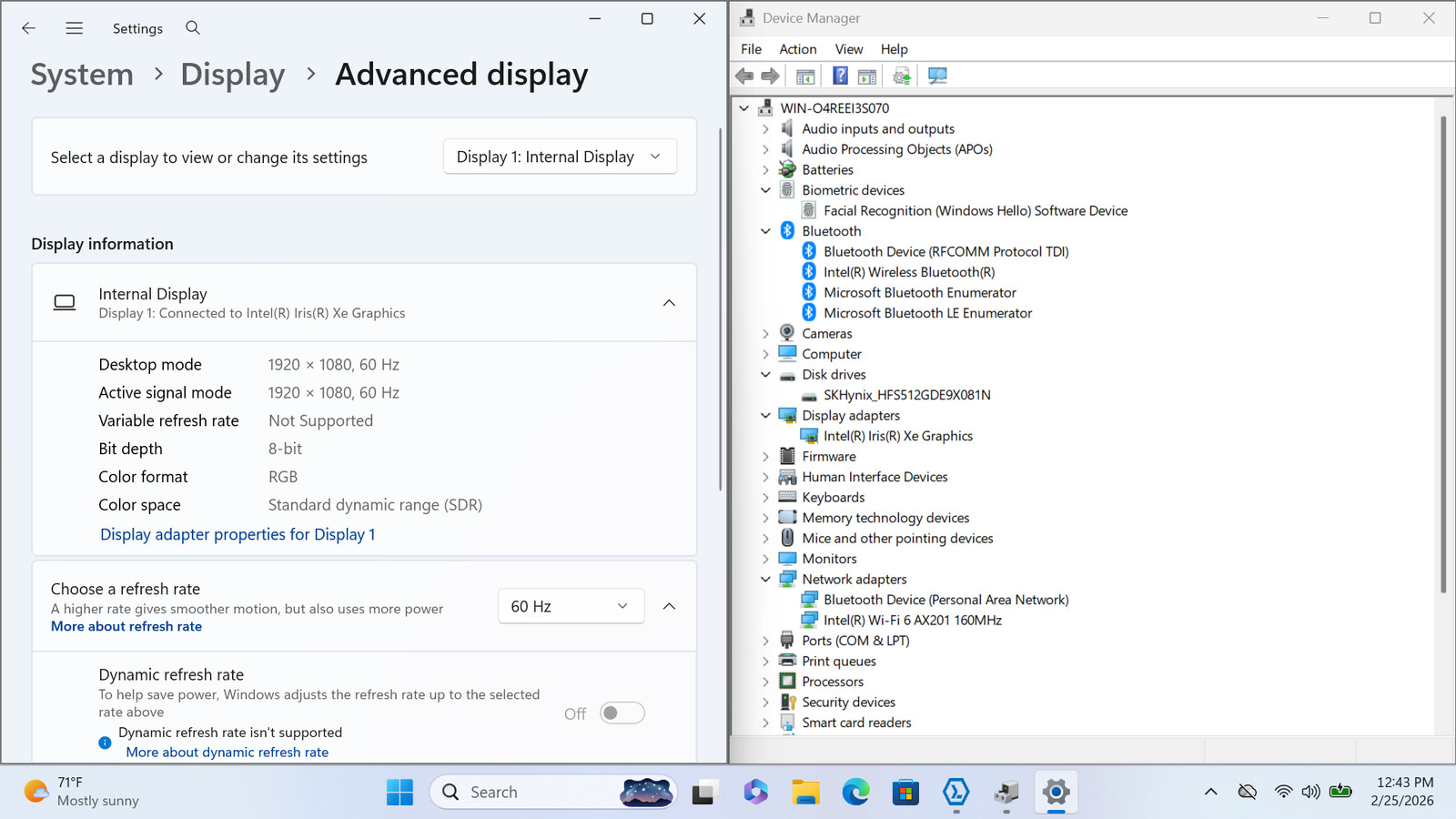
Task: Click the taskbar Search box
Action: pyautogui.click(x=553, y=793)
